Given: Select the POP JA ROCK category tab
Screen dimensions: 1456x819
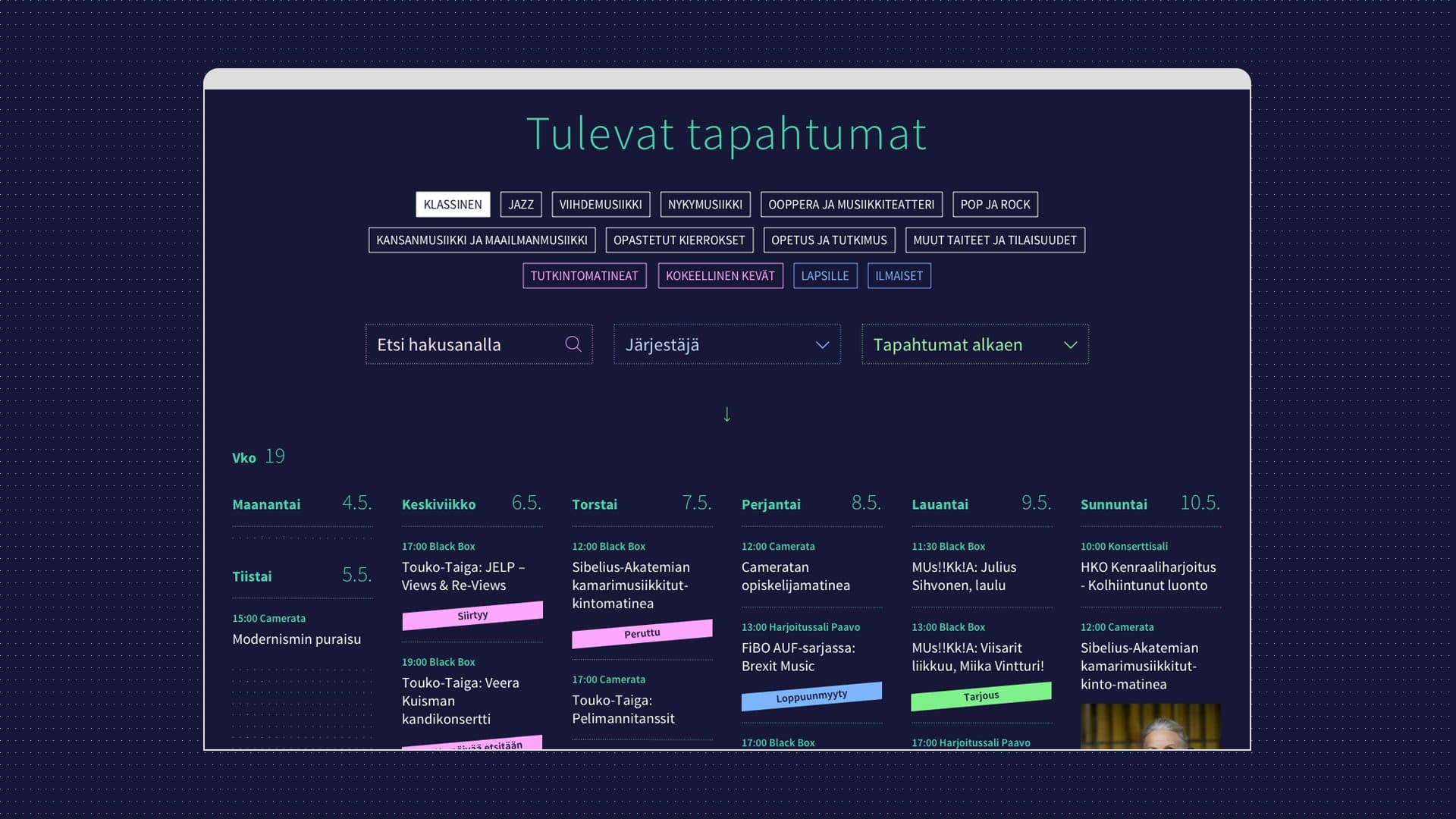Looking at the screenshot, I should point(995,204).
